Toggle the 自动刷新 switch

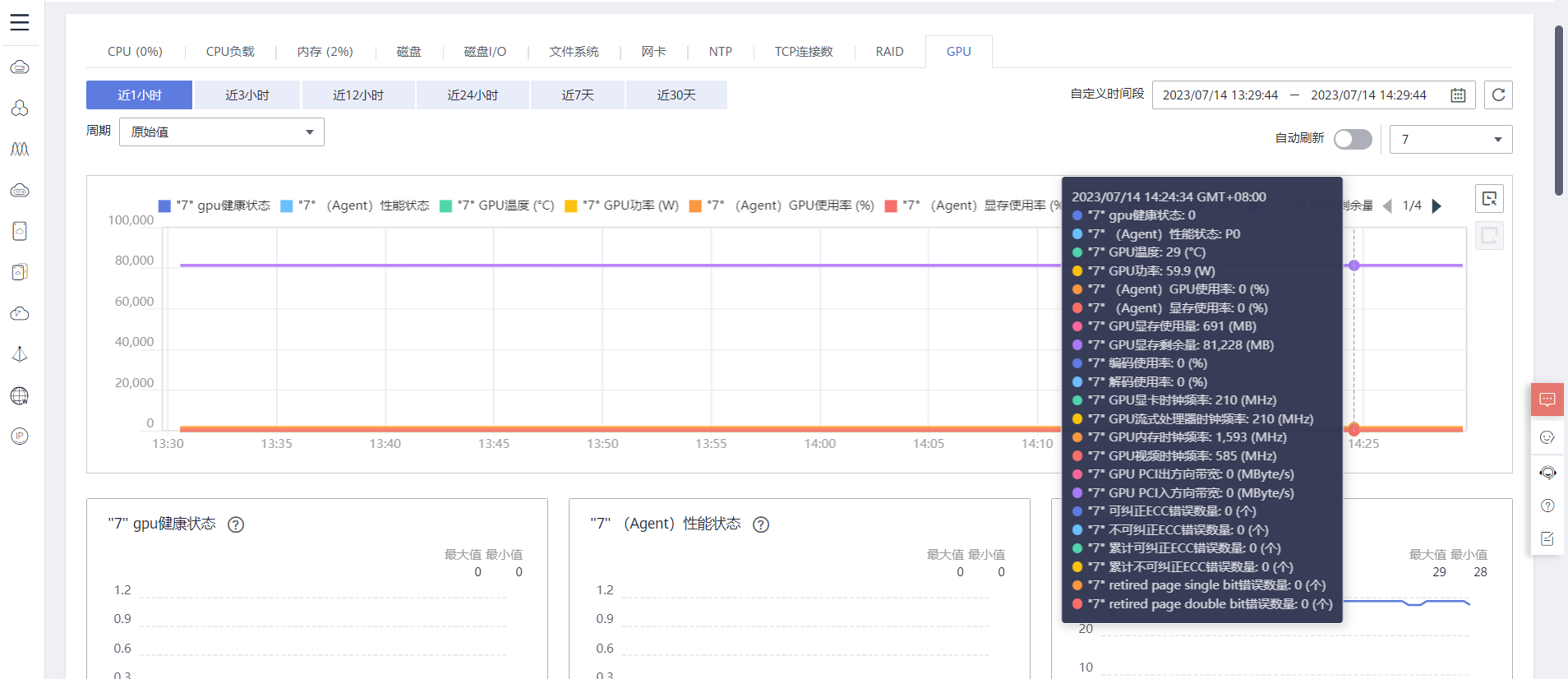(1353, 139)
